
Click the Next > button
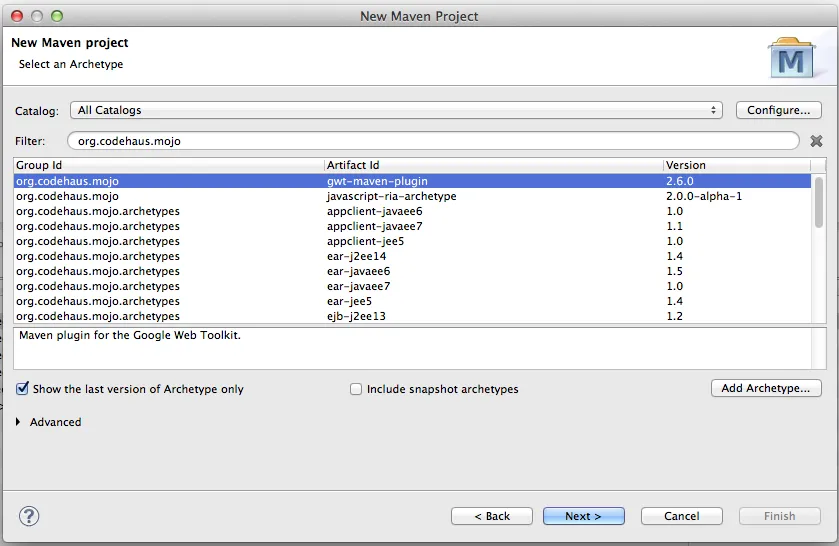point(583,516)
